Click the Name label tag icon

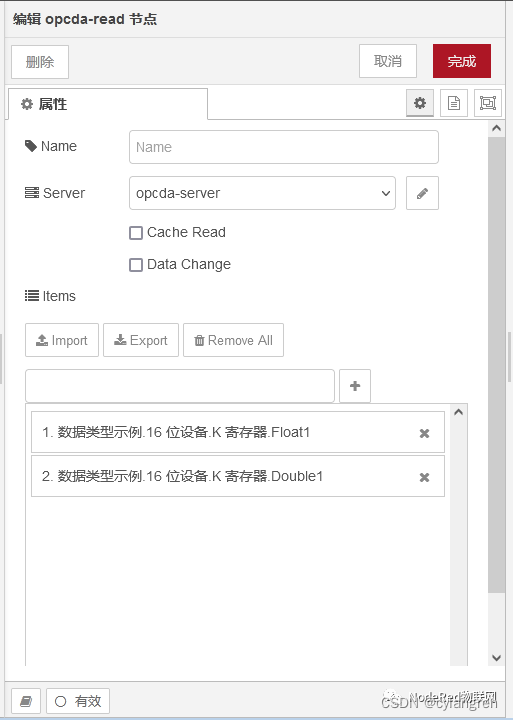pyautogui.click(x=31, y=146)
